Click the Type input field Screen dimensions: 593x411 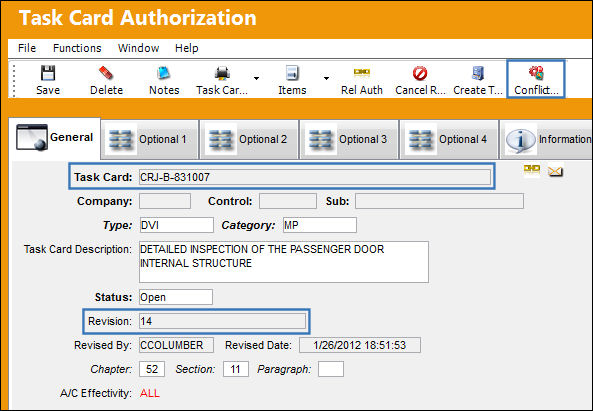176,225
